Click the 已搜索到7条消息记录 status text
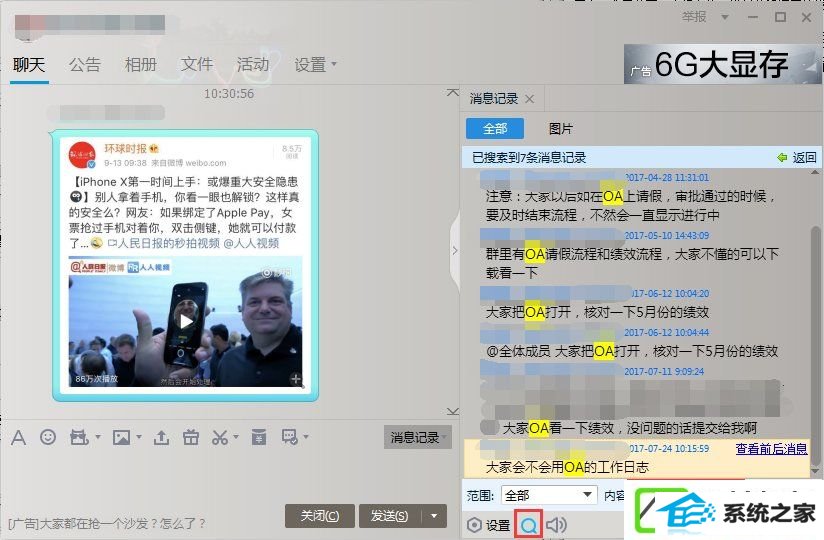The width and height of the screenshot is (824, 540). click(x=529, y=157)
